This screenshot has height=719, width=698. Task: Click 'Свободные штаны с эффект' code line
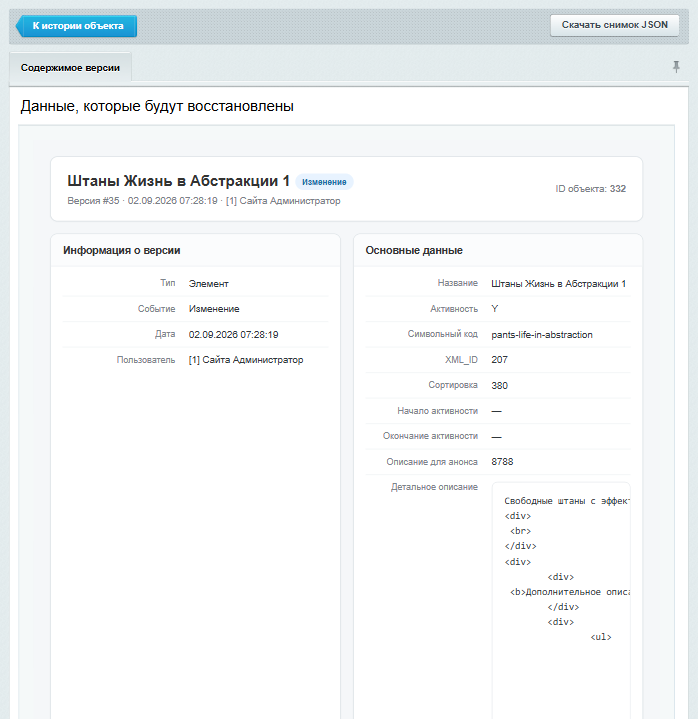click(x=567, y=501)
